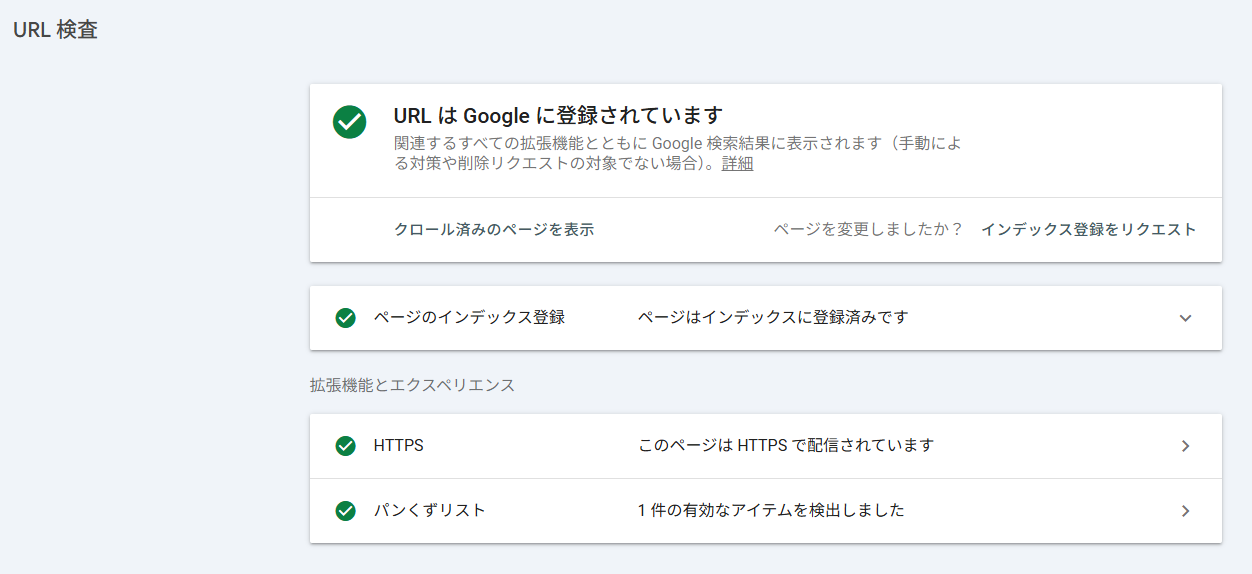Click the '1 件の有効なアイテムを検出しました' text

point(770,510)
